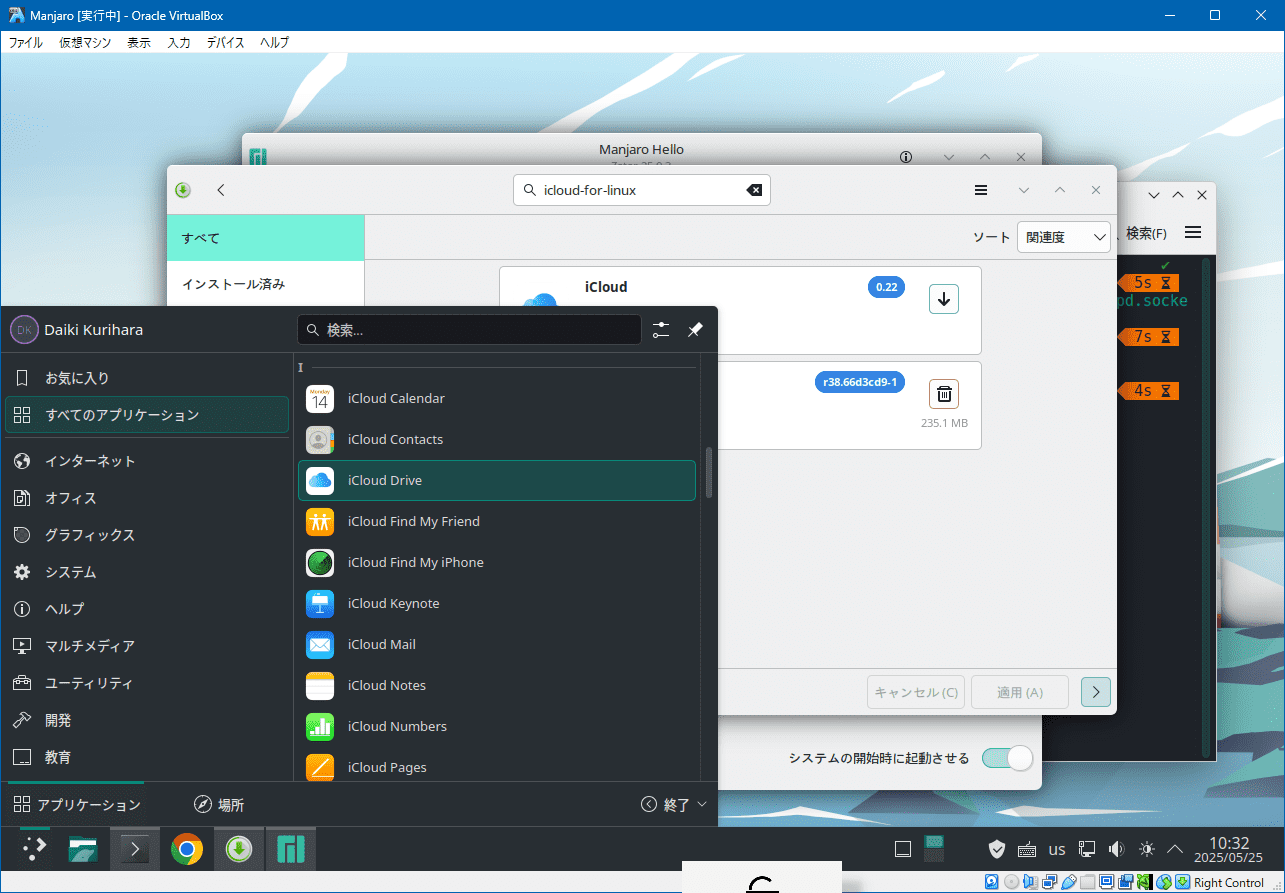
Task: Open インターネット category
Action: [147, 461]
